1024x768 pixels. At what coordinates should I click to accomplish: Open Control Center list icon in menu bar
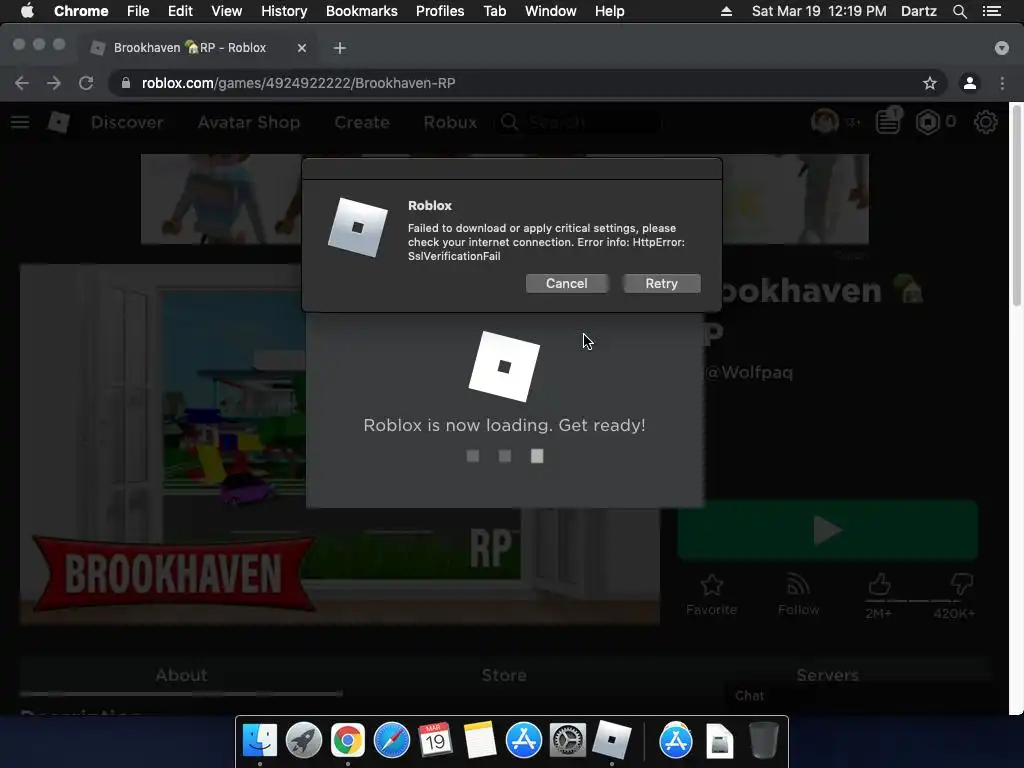992,11
